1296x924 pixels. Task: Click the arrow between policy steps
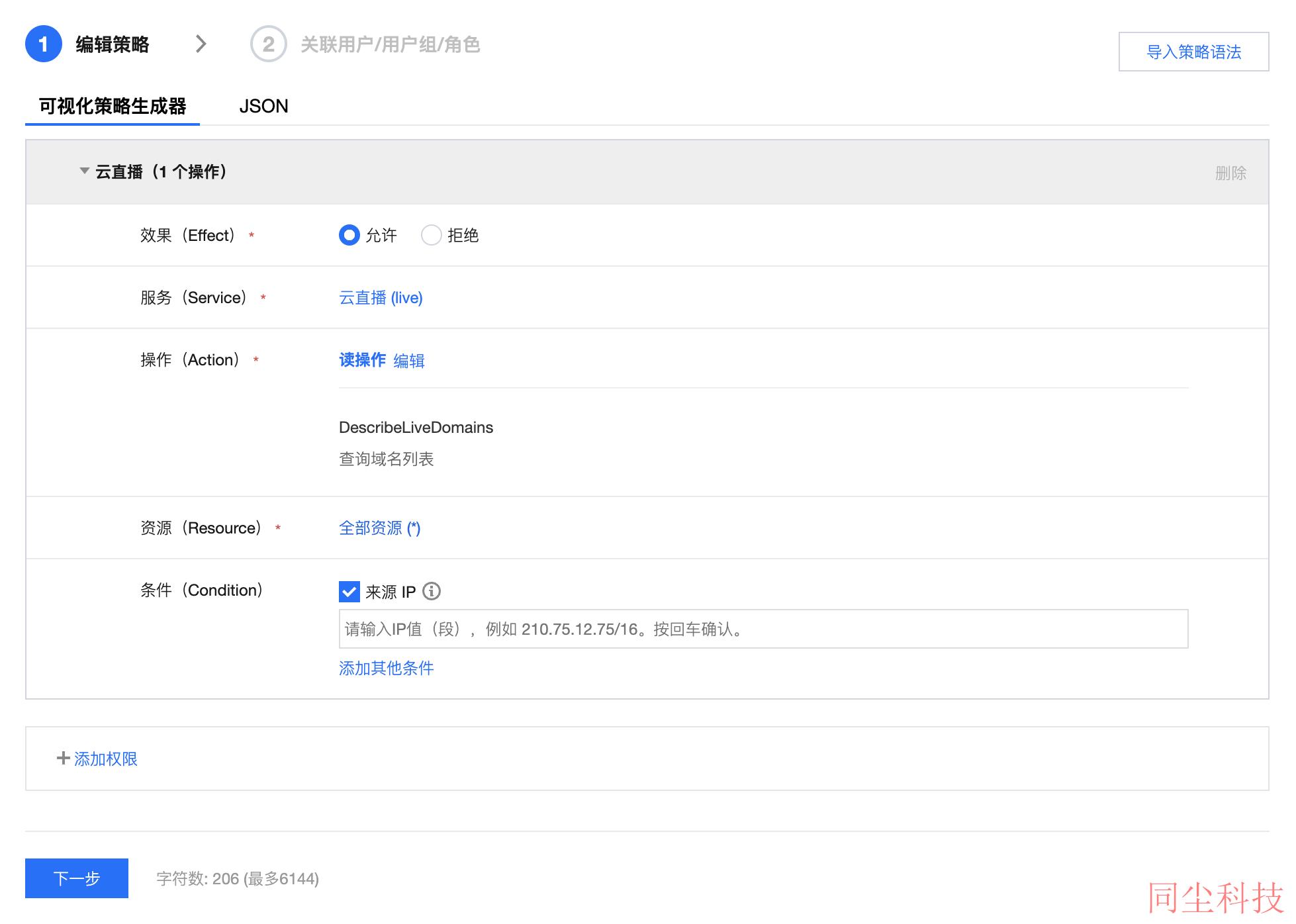201,44
